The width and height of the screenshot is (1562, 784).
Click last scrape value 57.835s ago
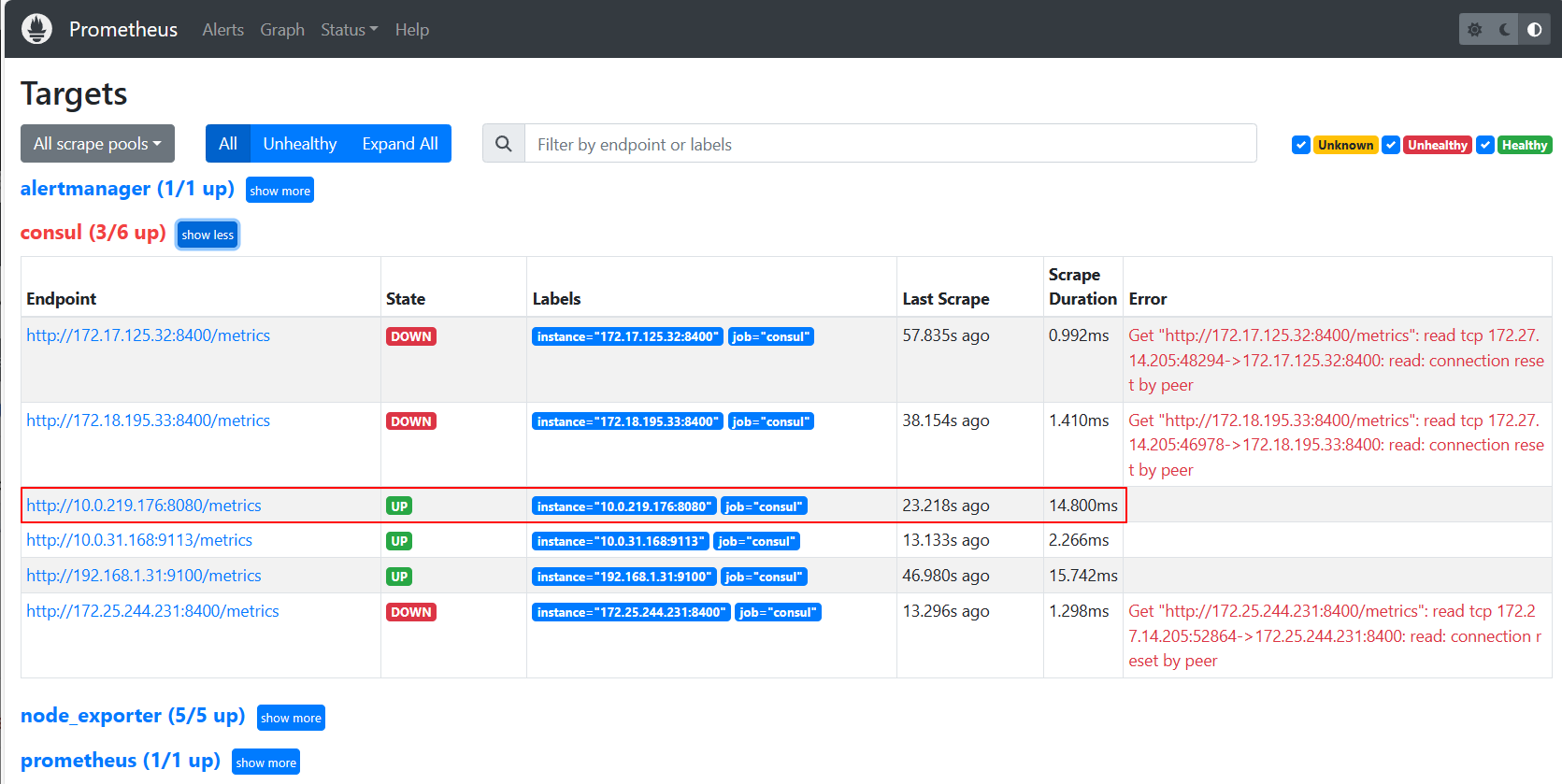pyautogui.click(x=945, y=335)
